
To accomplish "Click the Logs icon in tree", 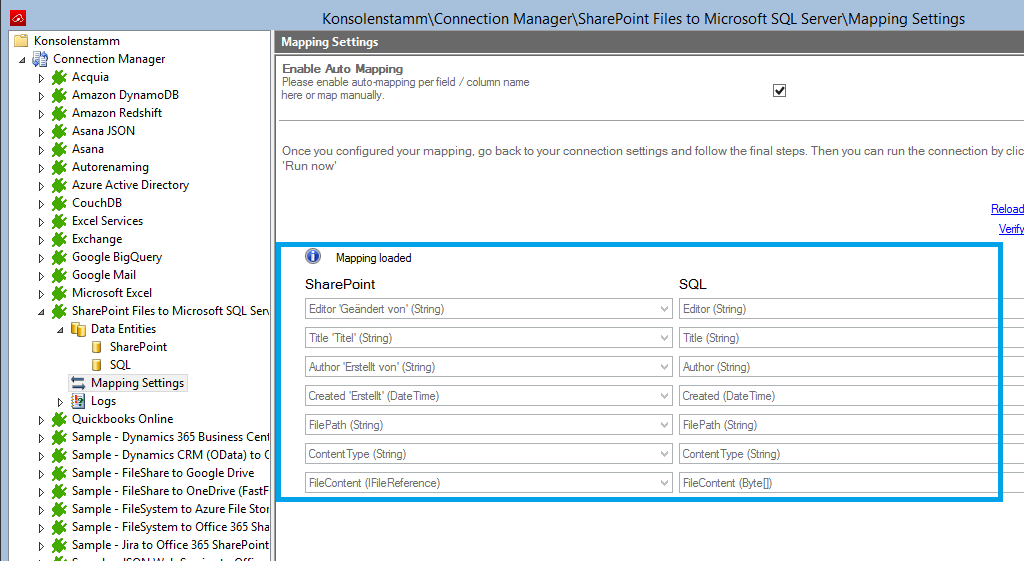I will [x=78, y=401].
